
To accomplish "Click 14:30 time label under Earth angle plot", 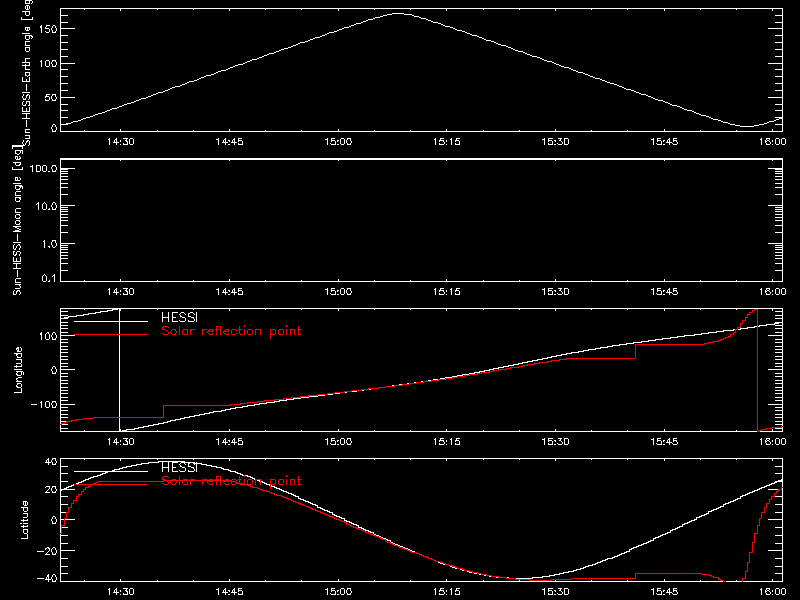I will (121, 141).
